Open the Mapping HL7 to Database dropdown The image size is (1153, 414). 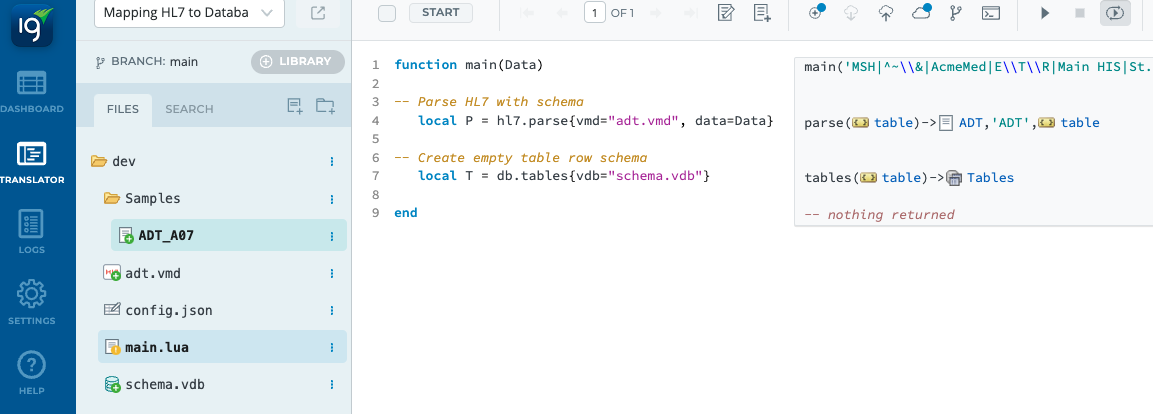coord(189,13)
